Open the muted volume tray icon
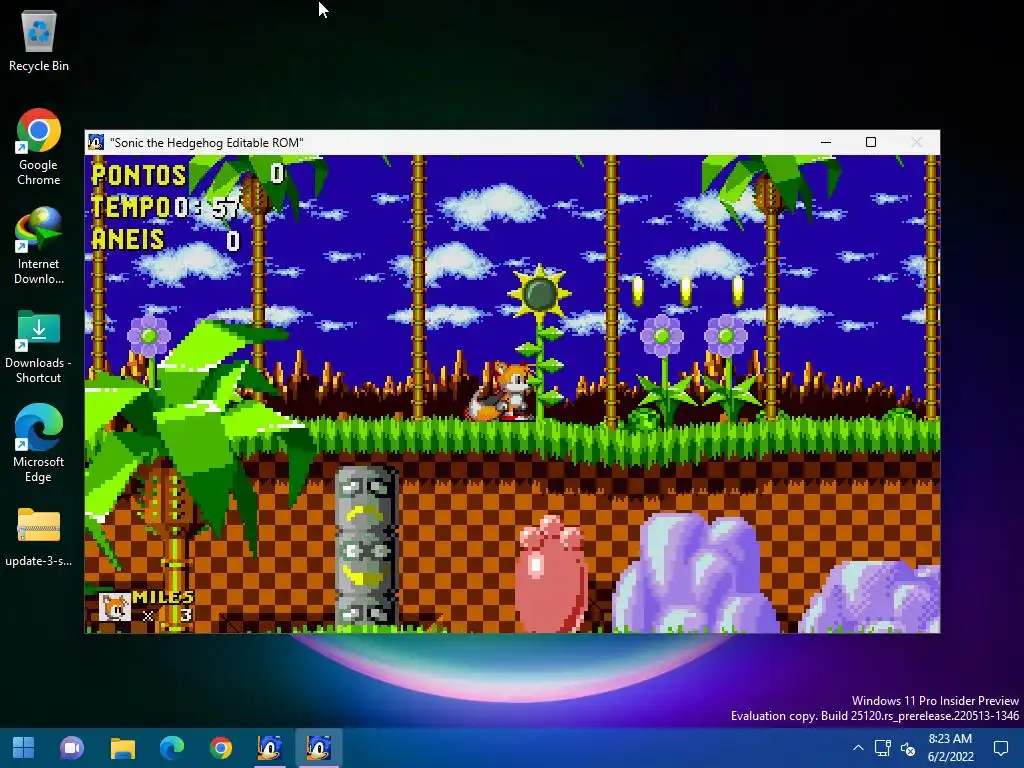The image size is (1024, 768). [x=908, y=748]
